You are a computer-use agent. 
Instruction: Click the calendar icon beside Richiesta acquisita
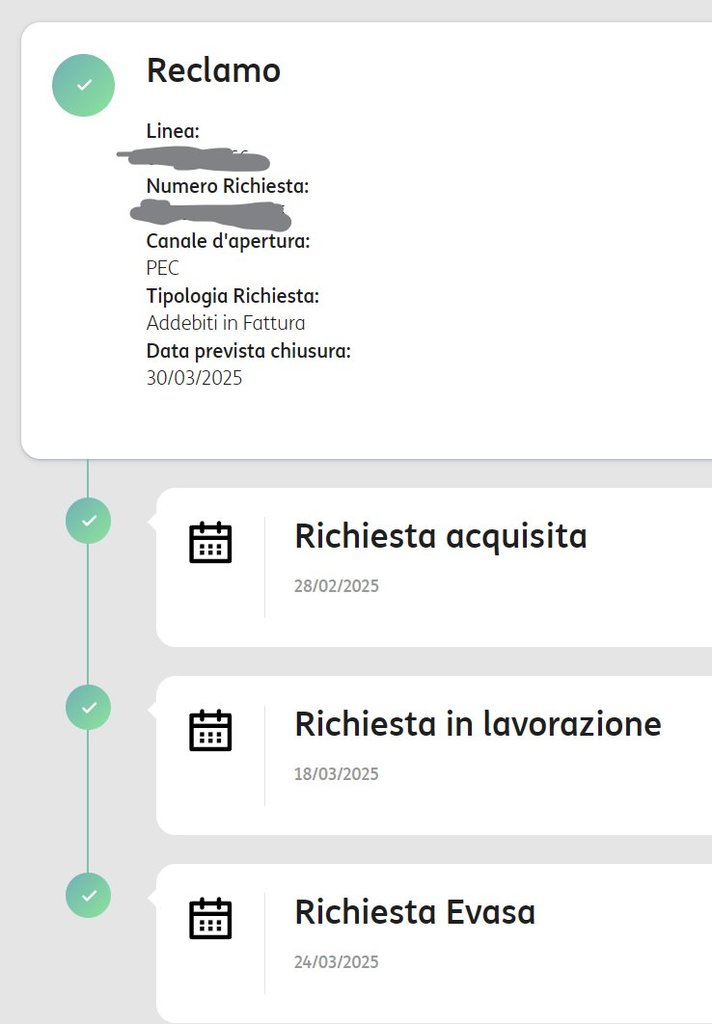(x=210, y=542)
